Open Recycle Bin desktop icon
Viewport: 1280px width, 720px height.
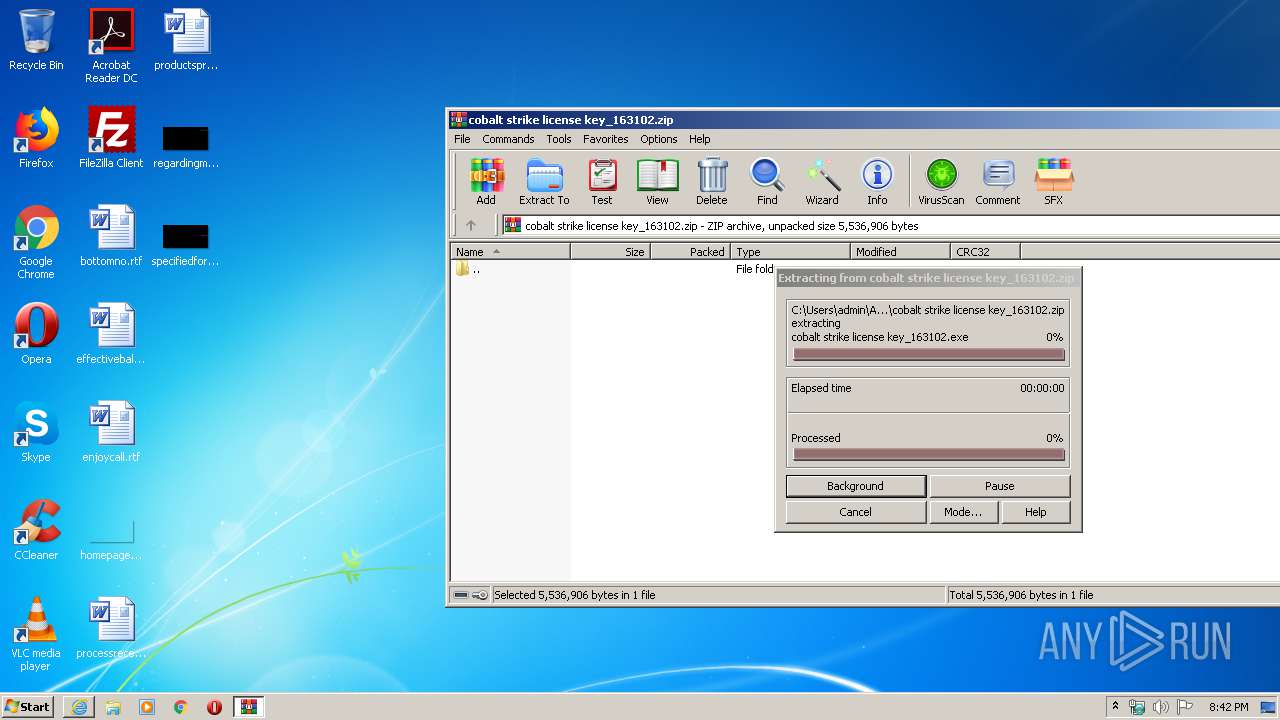pyautogui.click(x=36, y=40)
